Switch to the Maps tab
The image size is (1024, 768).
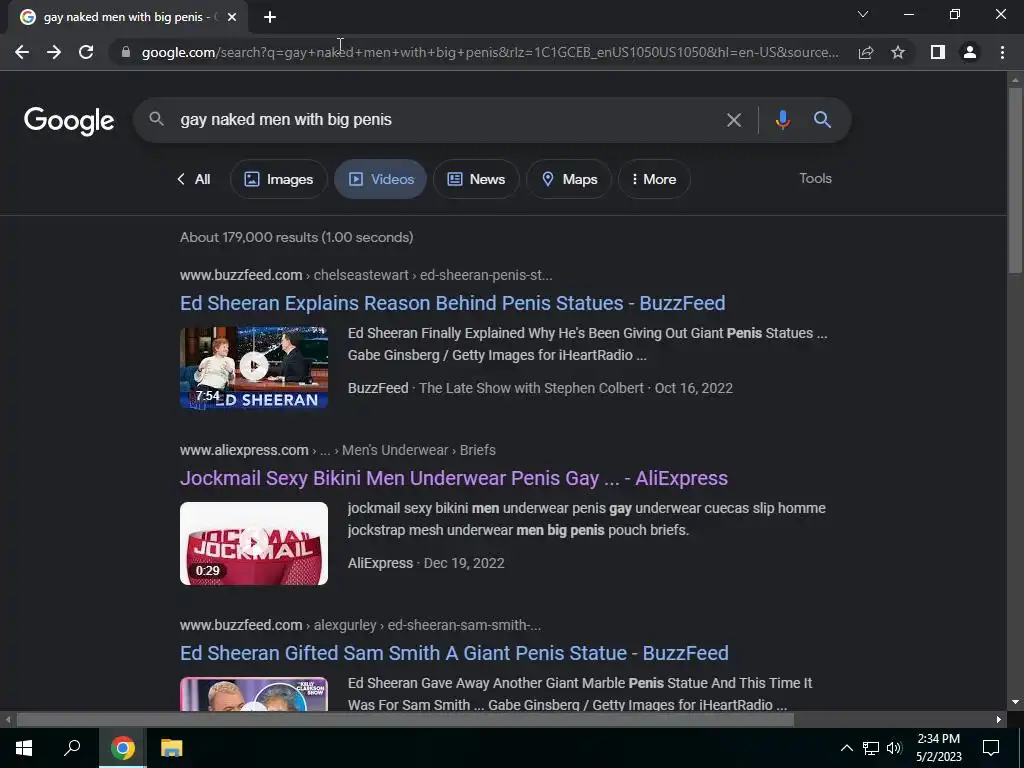569,179
